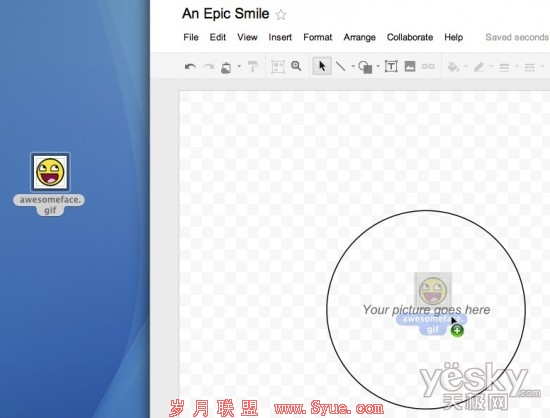Select the Zoom magnifier tool
This screenshot has width=550, height=418.
coord(296,66)
